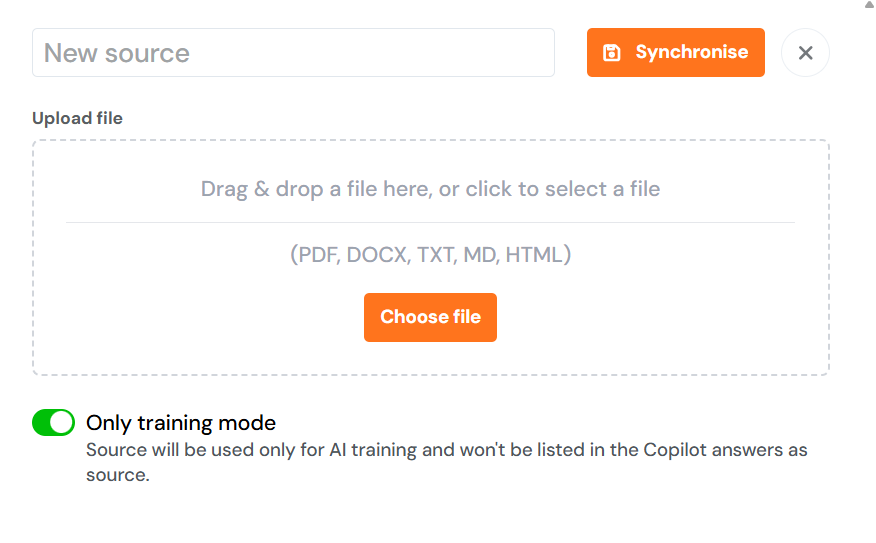
Task: Click the "Drag & drop a file here" text
Action: point(430,189)
